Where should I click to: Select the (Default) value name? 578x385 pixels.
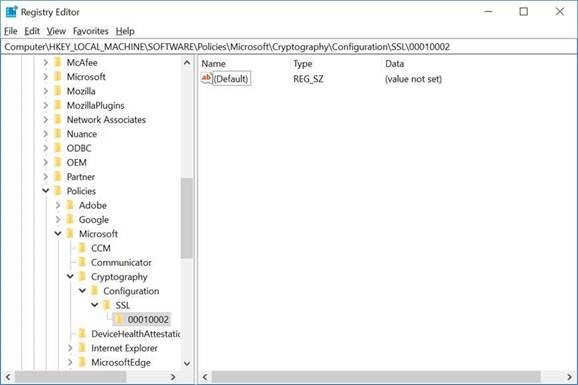coord(231,79)
